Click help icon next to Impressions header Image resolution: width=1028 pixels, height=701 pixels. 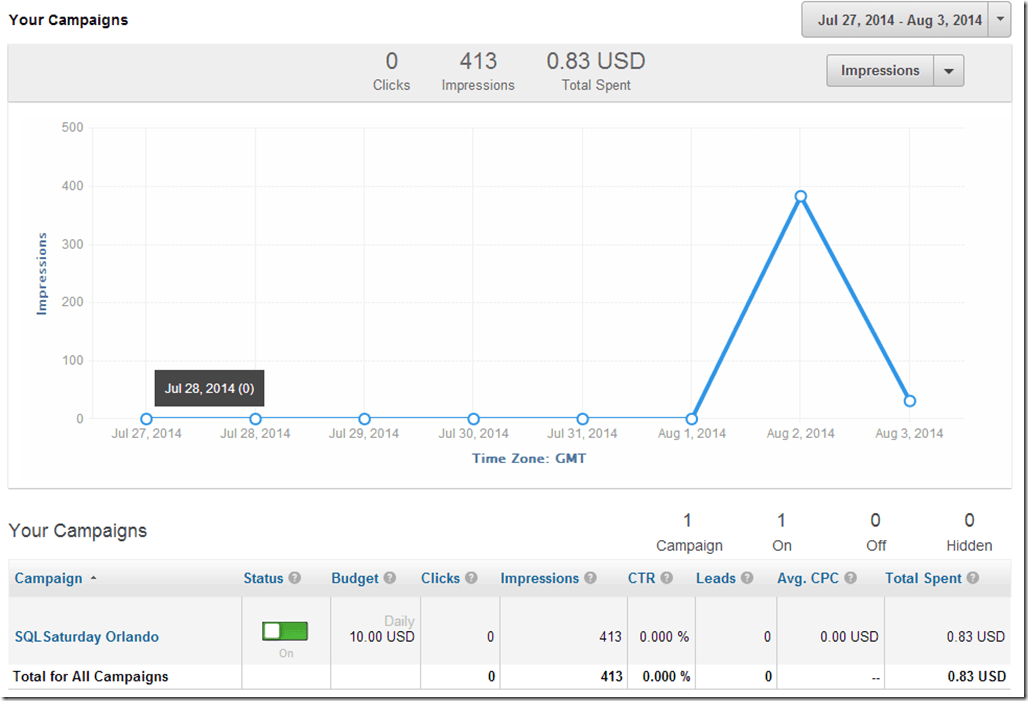(x=591, y=579)
